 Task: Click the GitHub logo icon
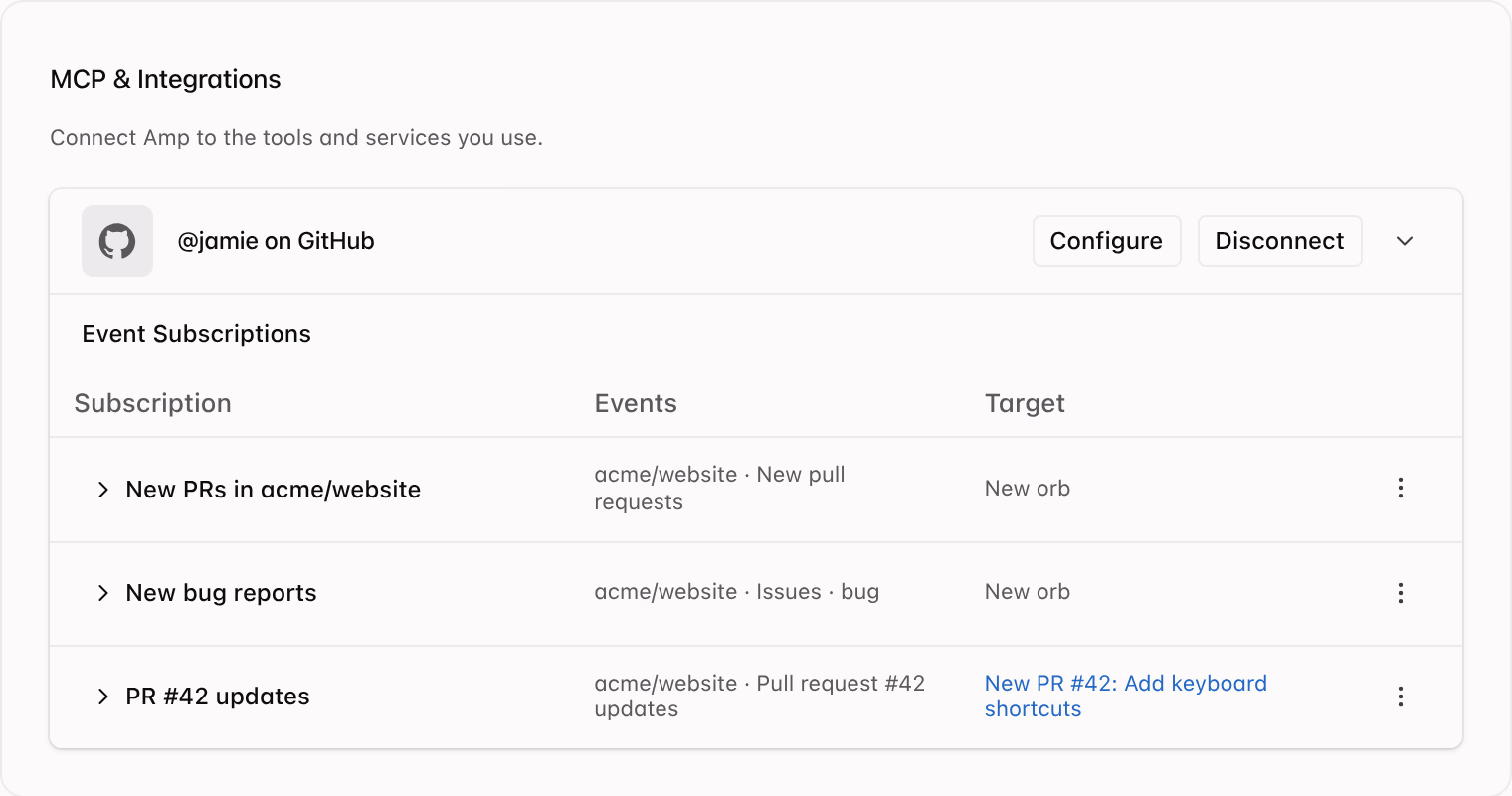point(117,241)
